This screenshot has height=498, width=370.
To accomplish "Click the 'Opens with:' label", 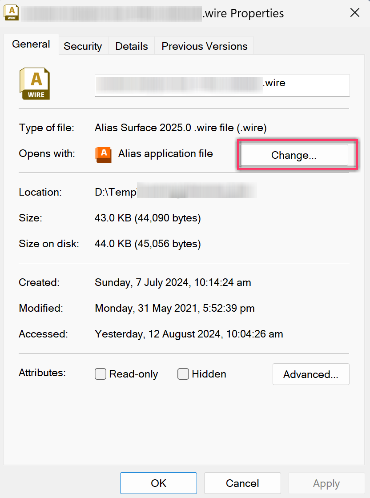I will click(x=47, y=153).
